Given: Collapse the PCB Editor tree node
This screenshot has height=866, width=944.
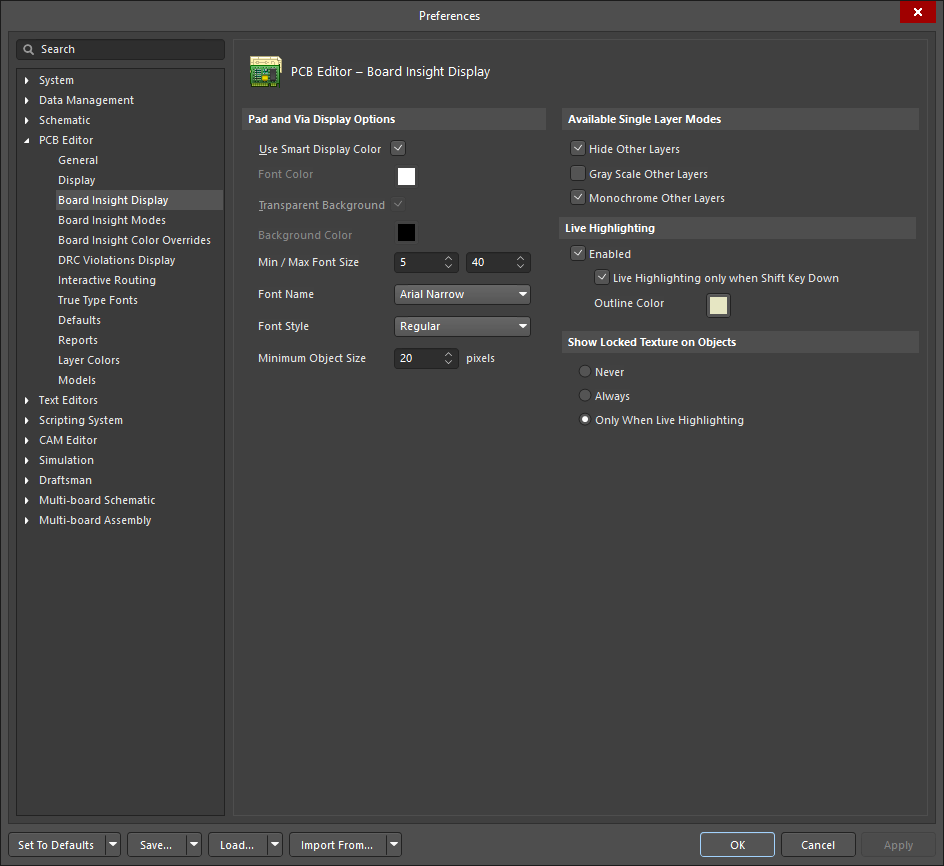Looking at the screenshot, I should tap(26, 140).
